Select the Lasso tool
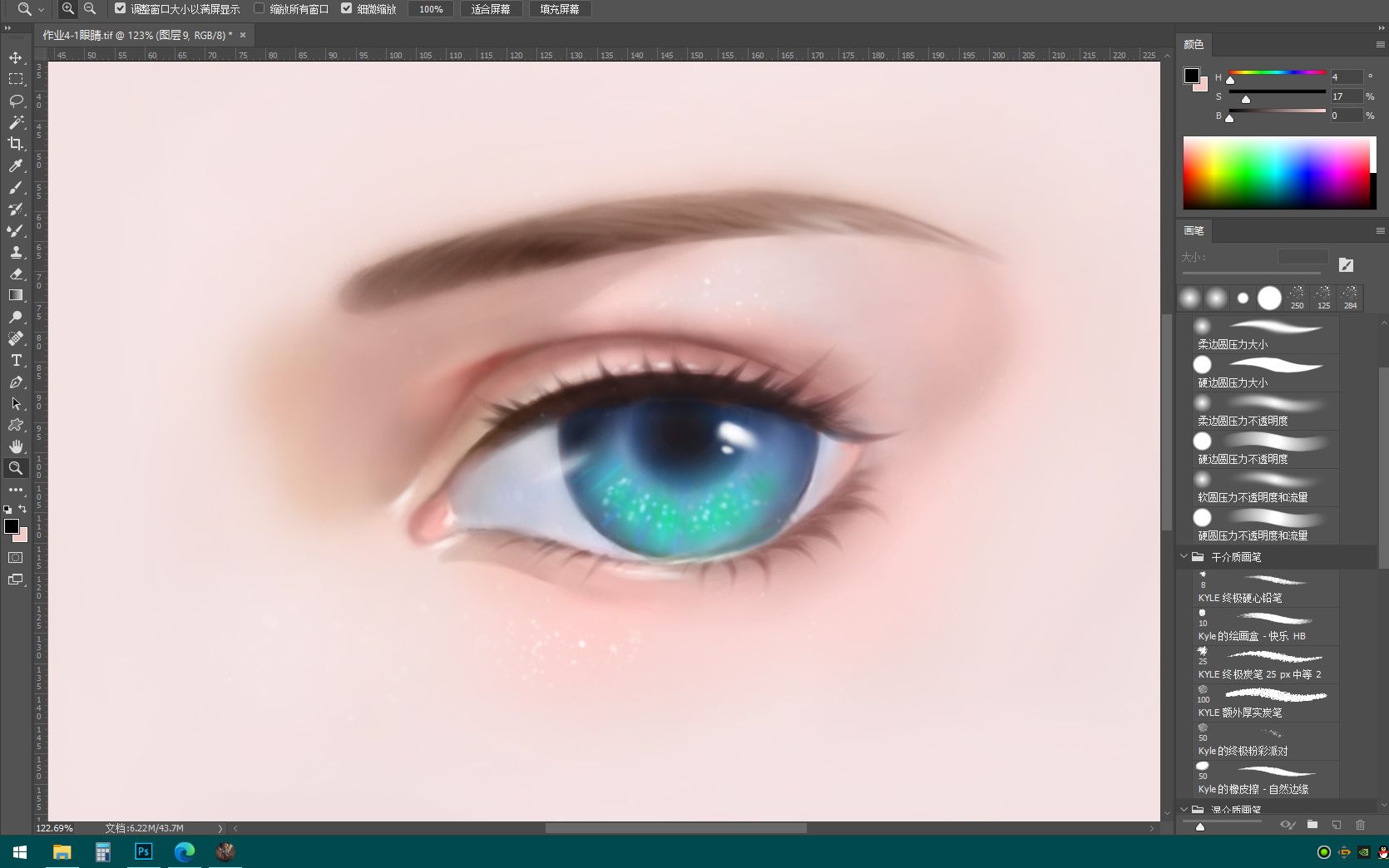 [16, 101]
